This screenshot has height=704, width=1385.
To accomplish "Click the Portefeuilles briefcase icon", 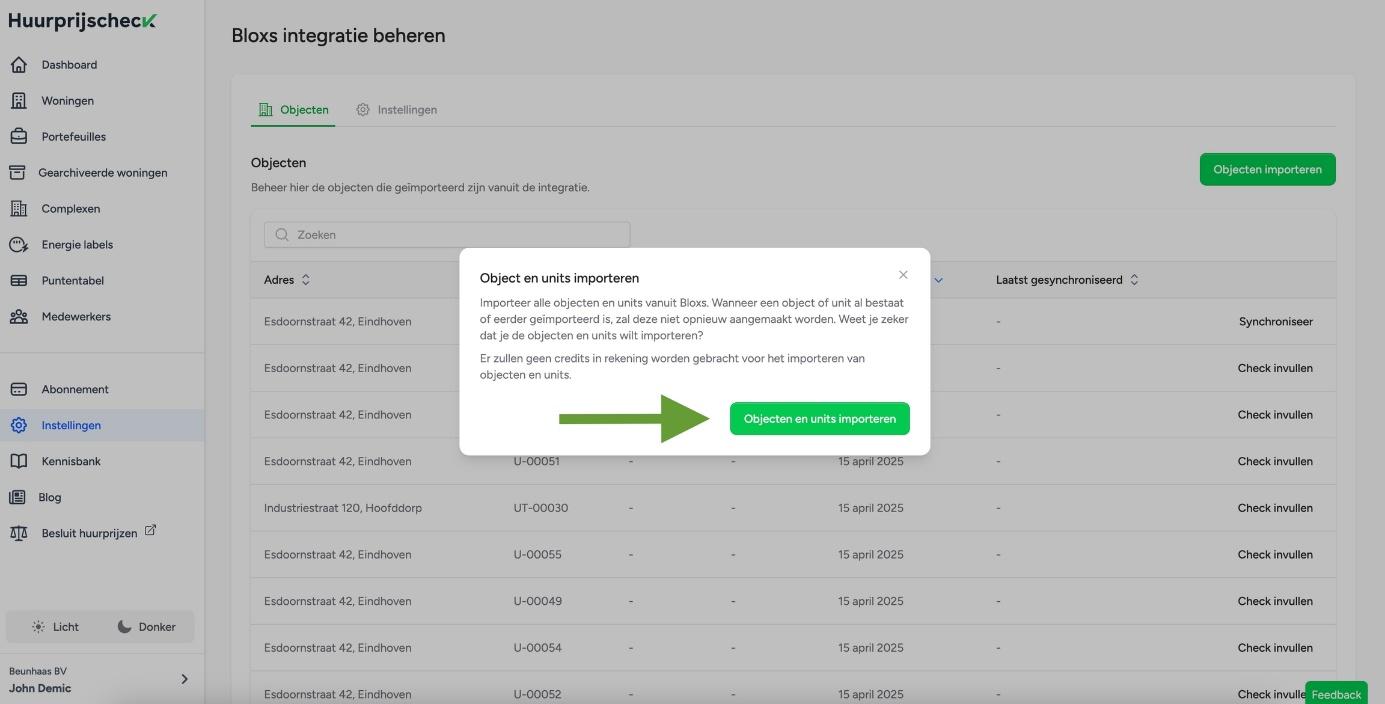I will [x=18, y=137].
